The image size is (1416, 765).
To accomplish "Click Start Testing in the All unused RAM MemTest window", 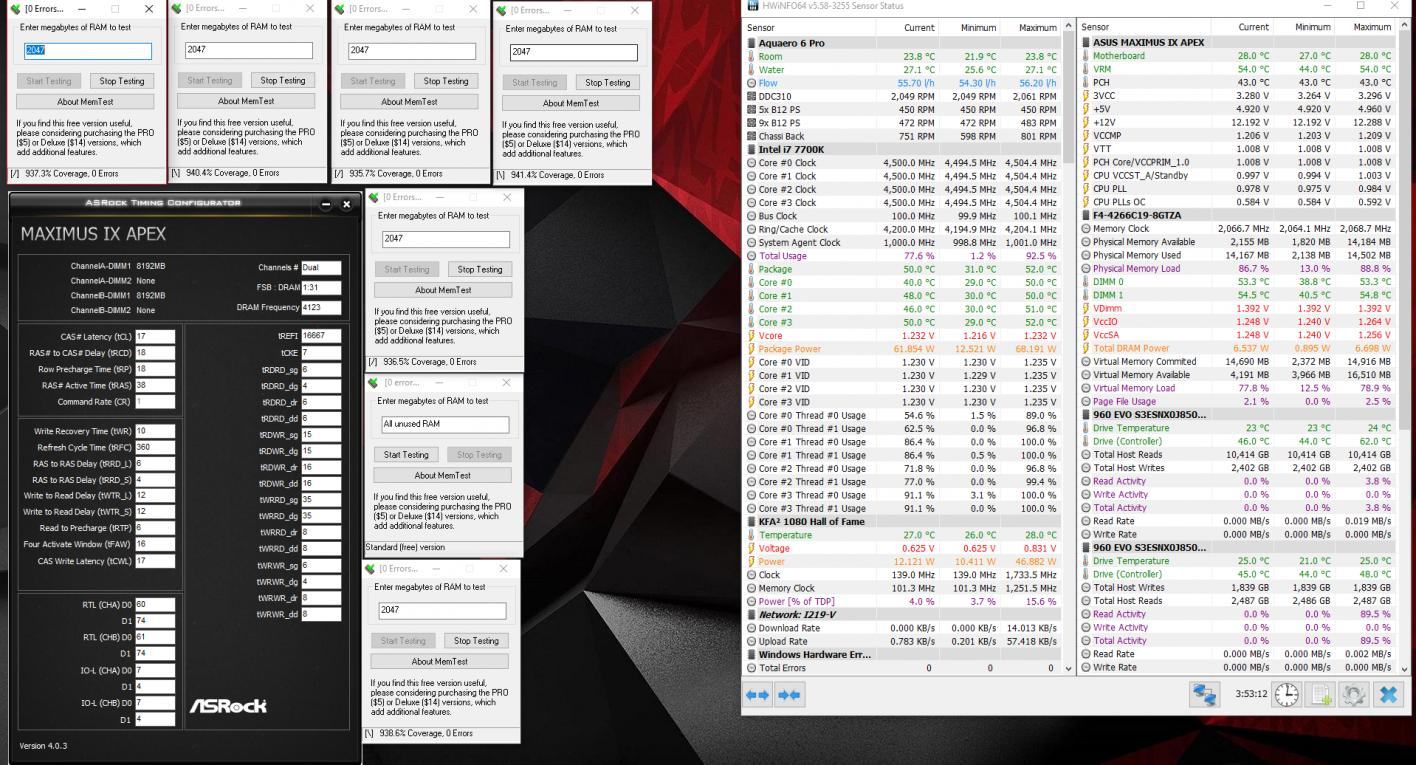I will [407, 454].
